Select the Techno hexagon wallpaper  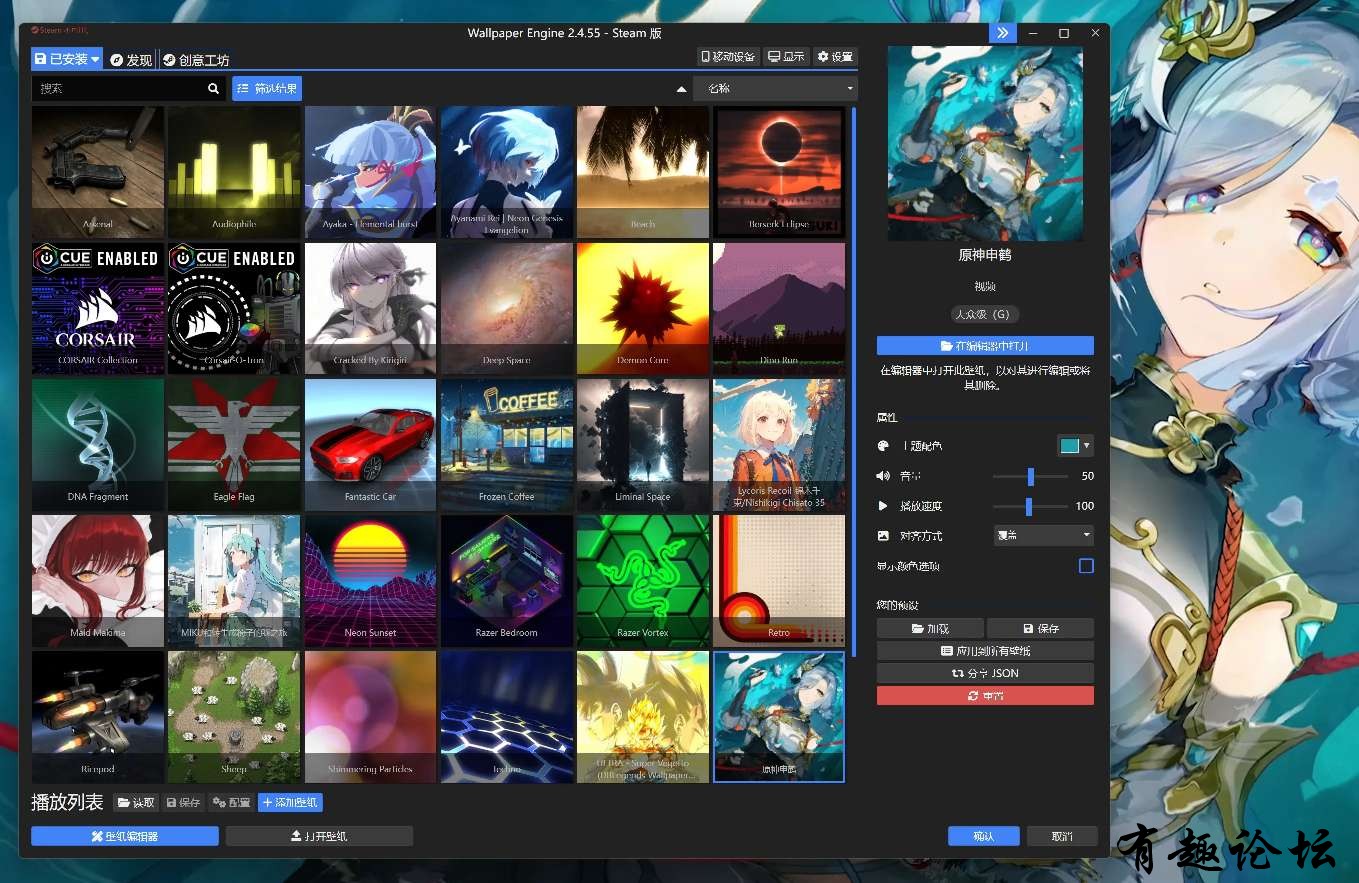tap(507, 717)
